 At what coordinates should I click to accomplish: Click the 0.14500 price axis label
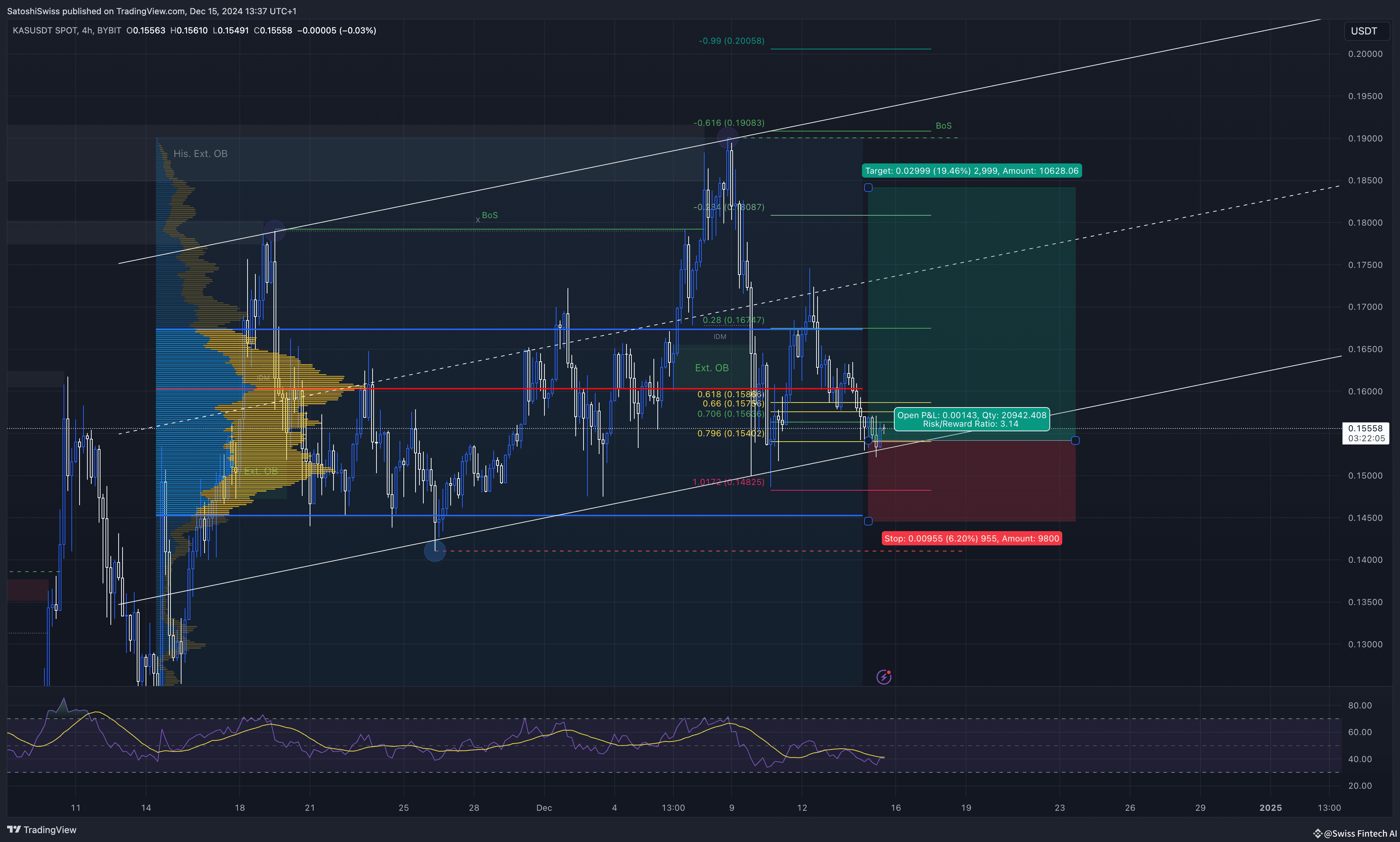[1366, 518]
